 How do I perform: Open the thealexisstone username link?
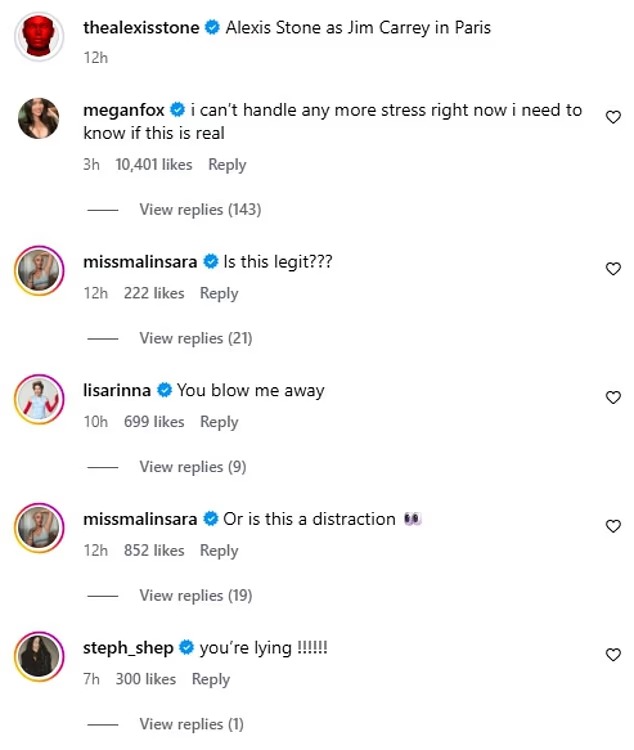point(141,28)
